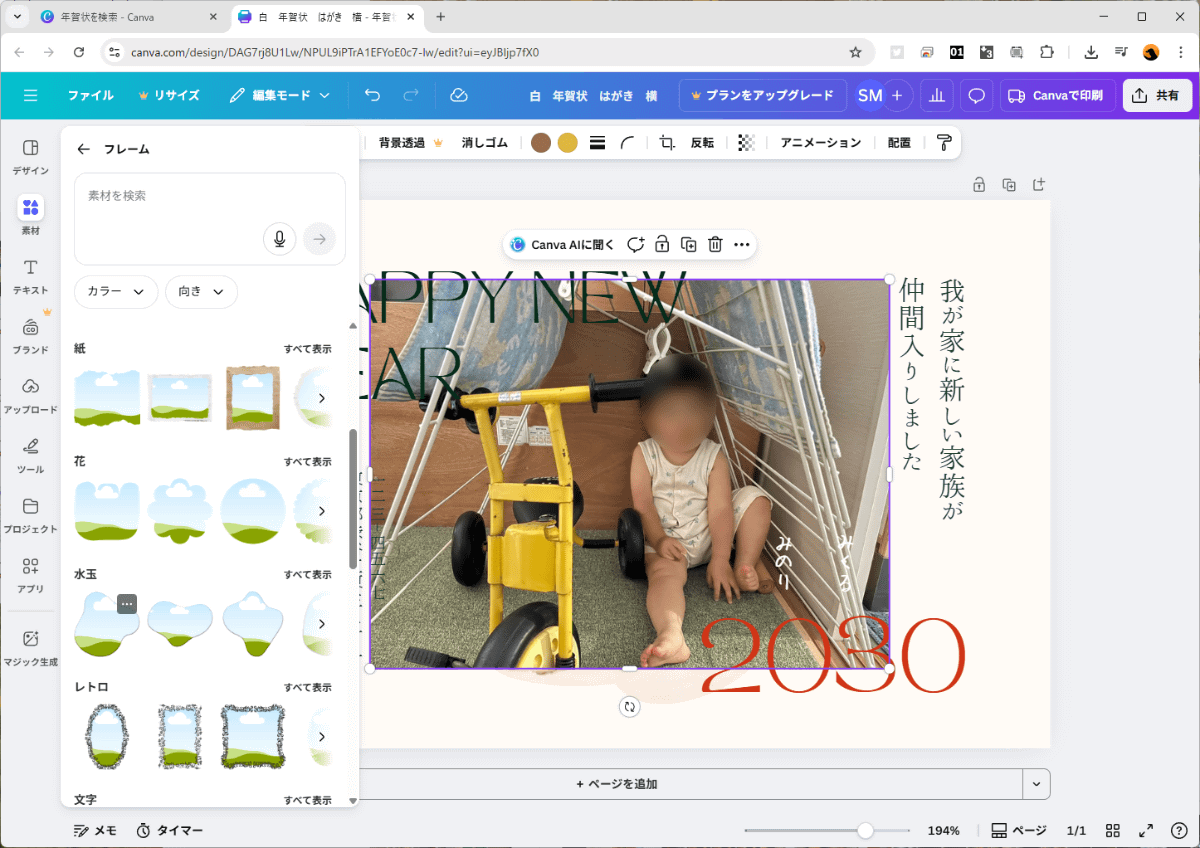This screenshot has width=1200, height=848.
Task: Open the 向き filter dropdown
Action: coord(201,291)
